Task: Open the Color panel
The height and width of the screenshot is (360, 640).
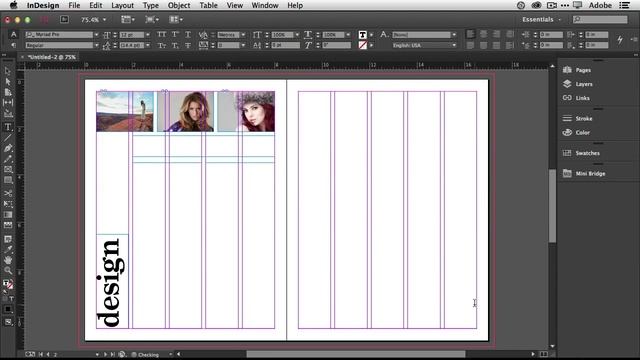Action: pos(582,133)
